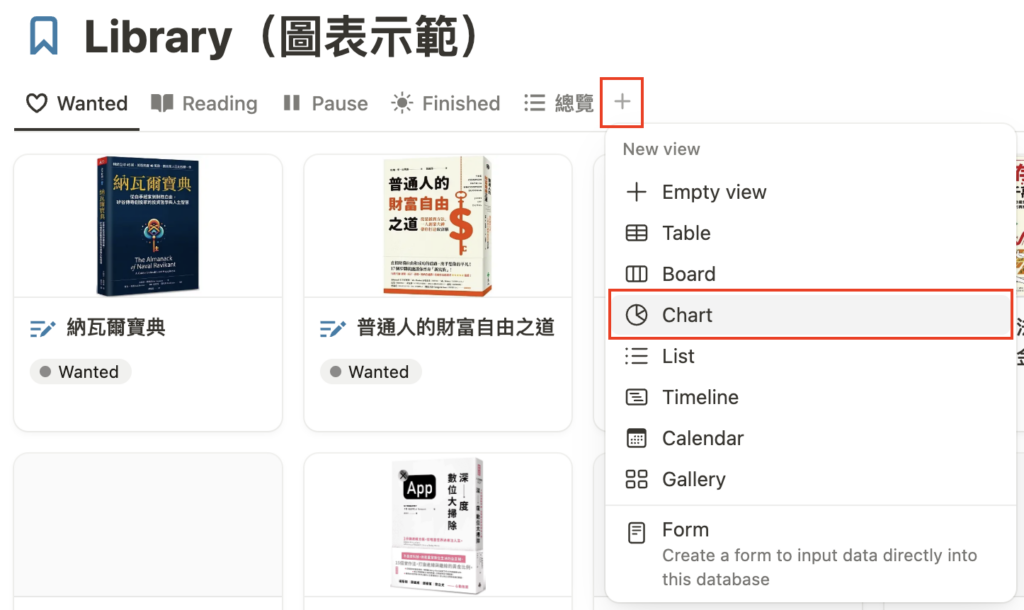
Task: Open the Finished view tab
Action: click(x=445, y=103)
